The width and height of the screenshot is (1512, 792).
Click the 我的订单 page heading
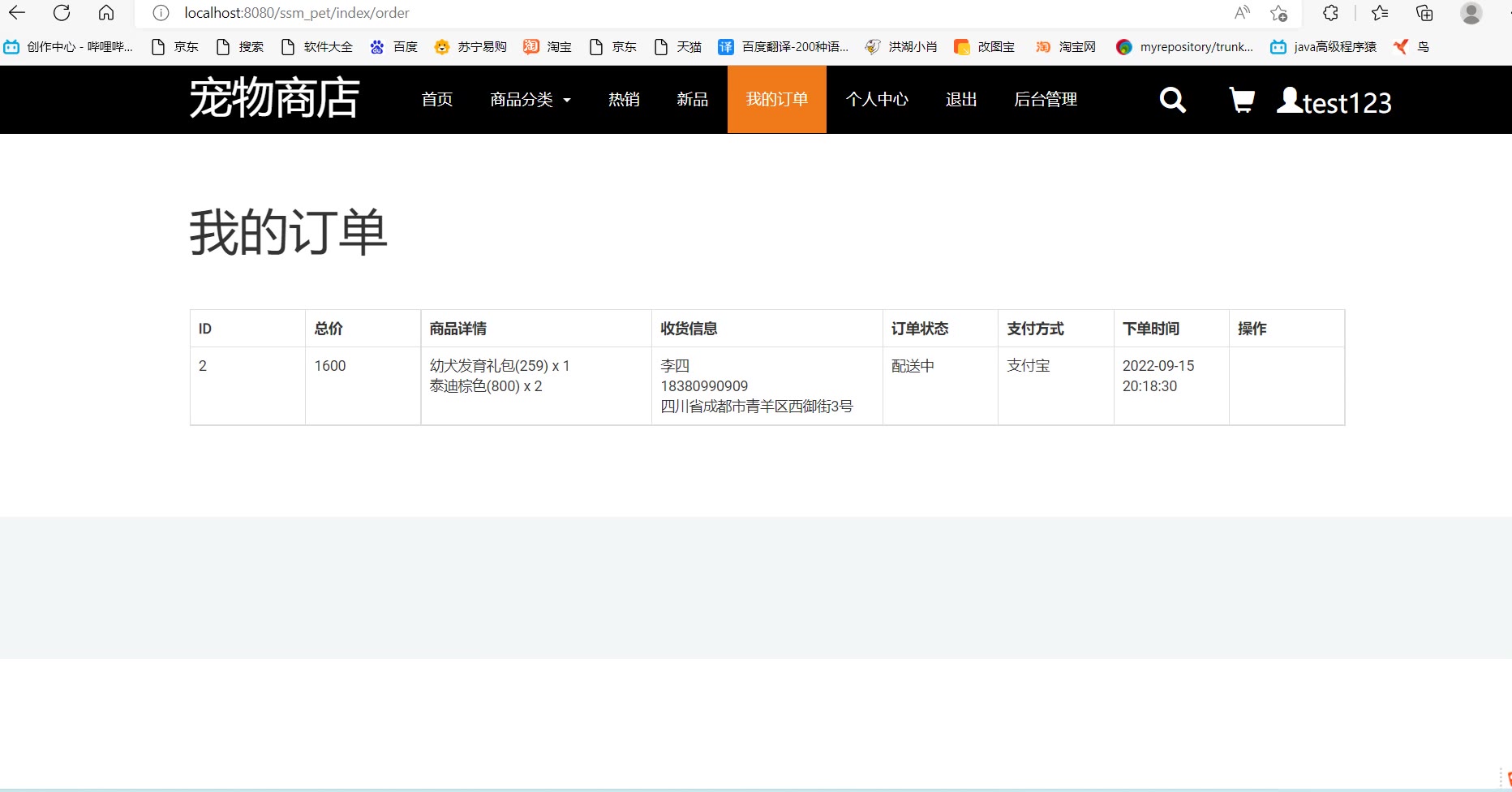tap(289, 232)
